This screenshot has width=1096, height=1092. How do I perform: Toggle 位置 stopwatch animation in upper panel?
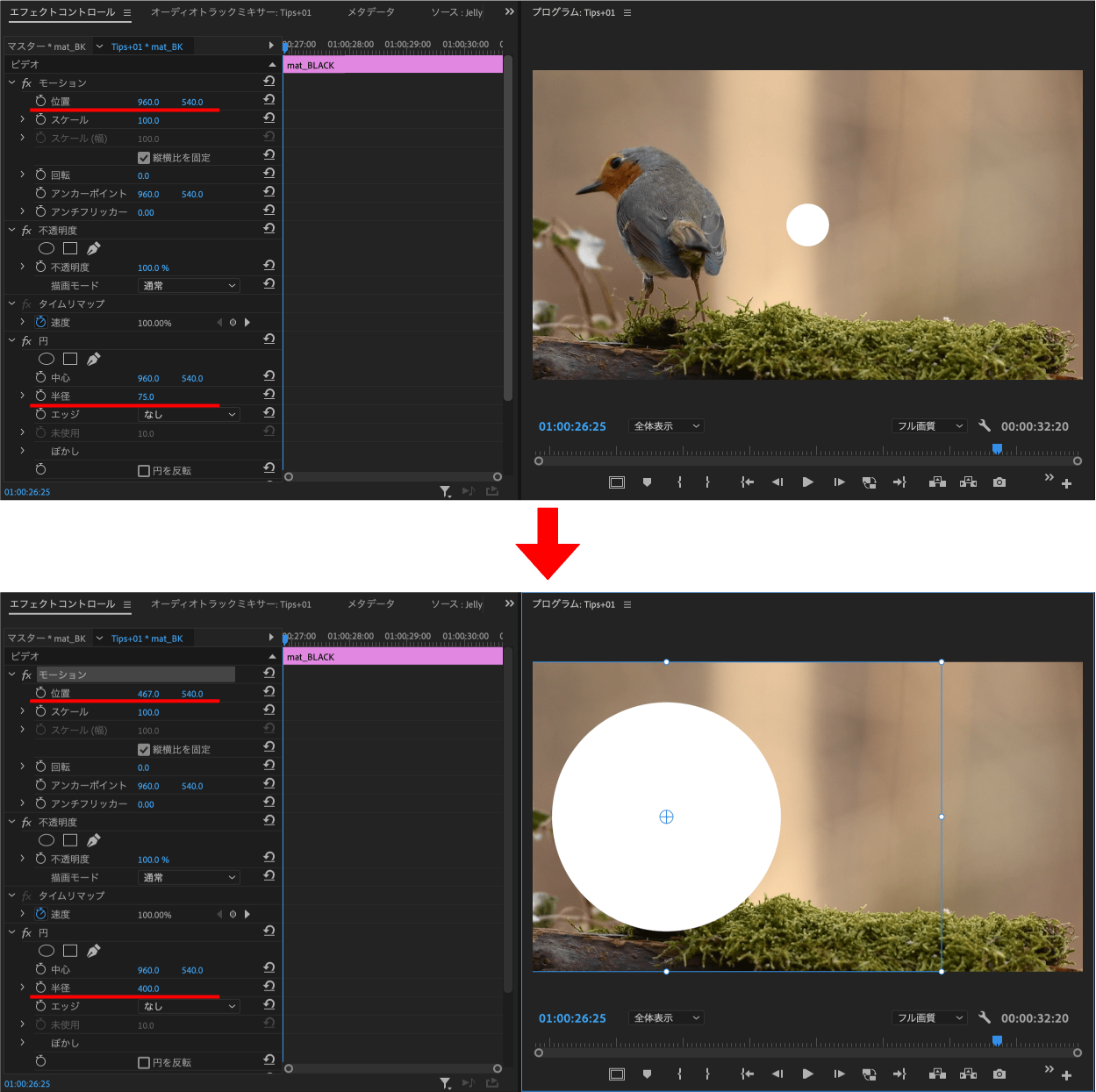click(40, 101)
